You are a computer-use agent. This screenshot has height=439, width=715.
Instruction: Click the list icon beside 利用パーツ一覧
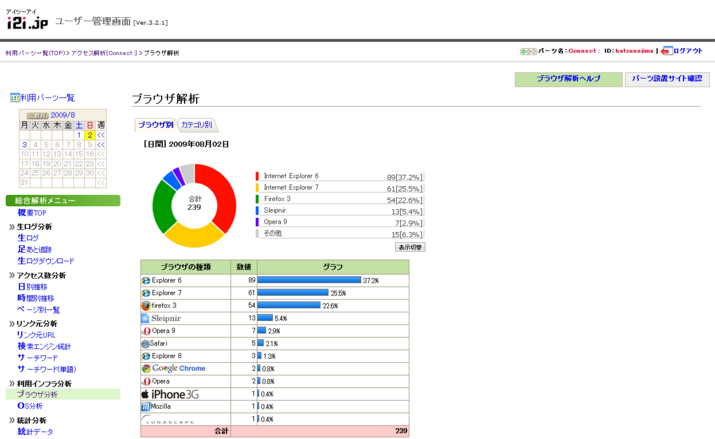coord(15,98)
